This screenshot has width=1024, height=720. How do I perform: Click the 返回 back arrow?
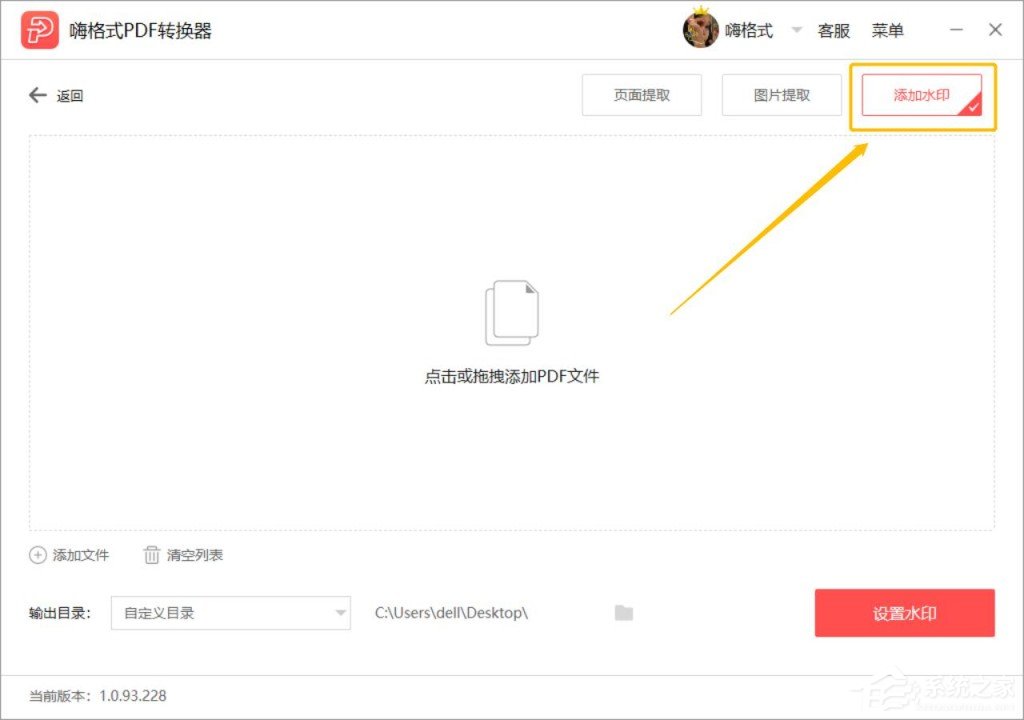pos(37,94)
